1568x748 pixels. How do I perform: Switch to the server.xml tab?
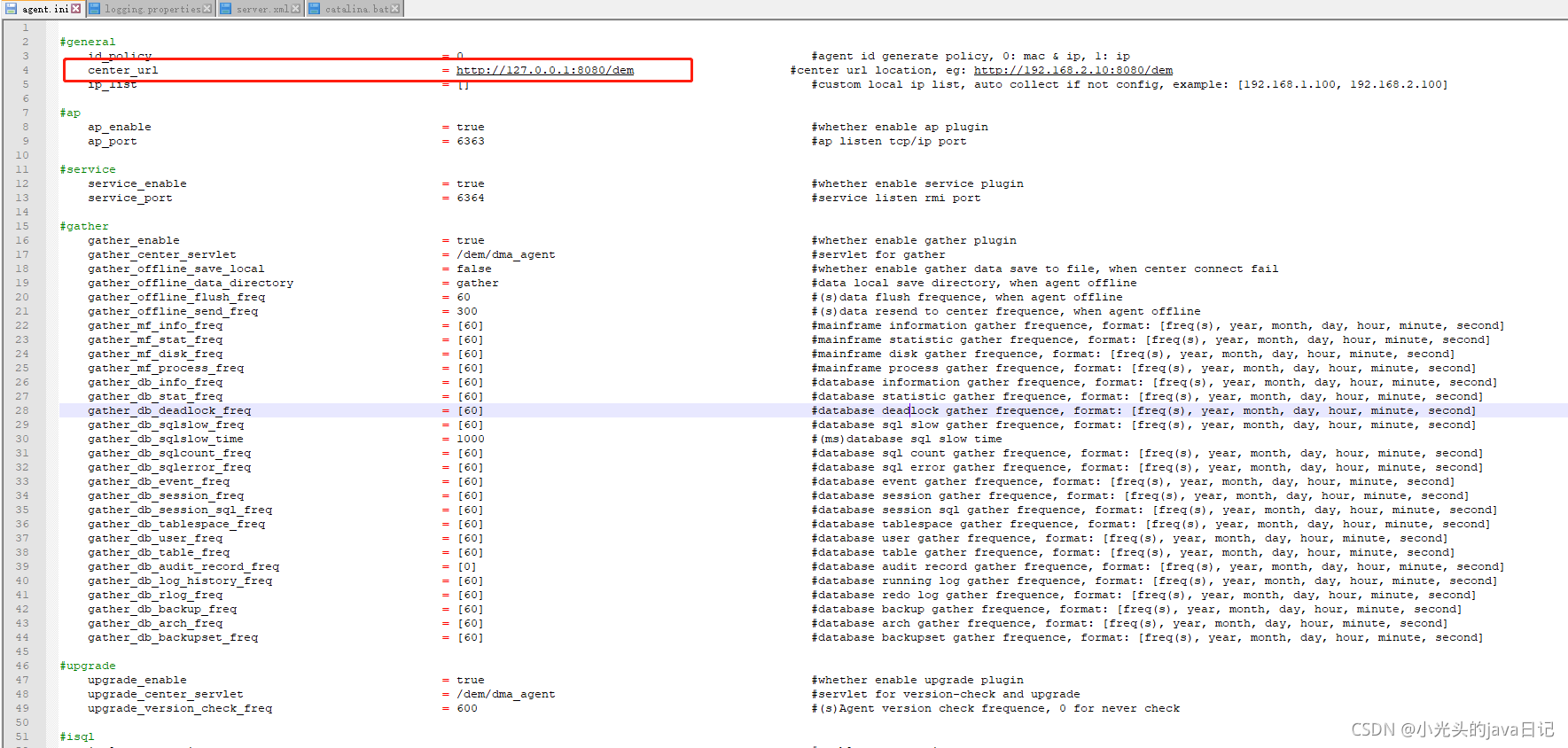(260, 9)
